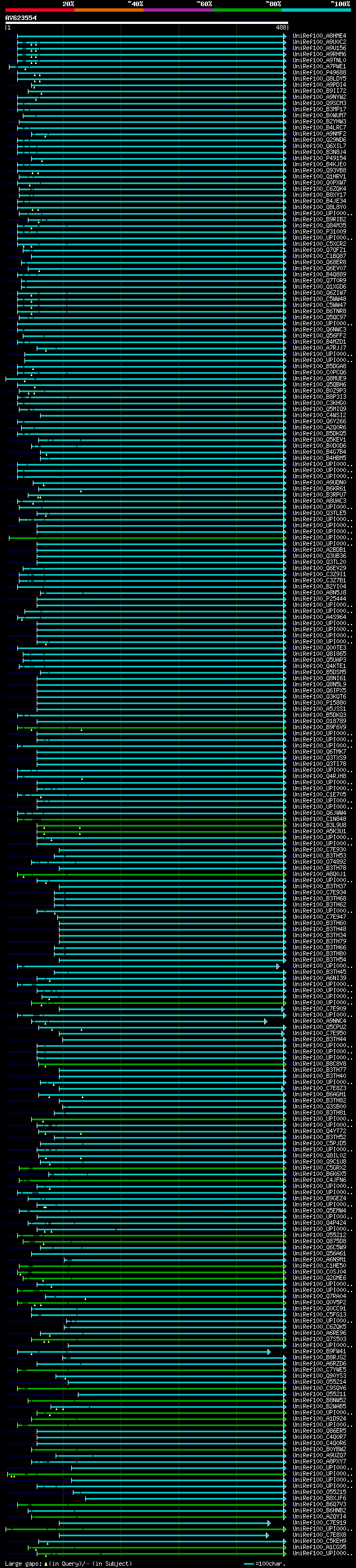Viewport: 356px width, 1568px height.
Task: Click the cyan alignment bar for UniRef100_A8HME4
Action: click(x=151, y=36)
